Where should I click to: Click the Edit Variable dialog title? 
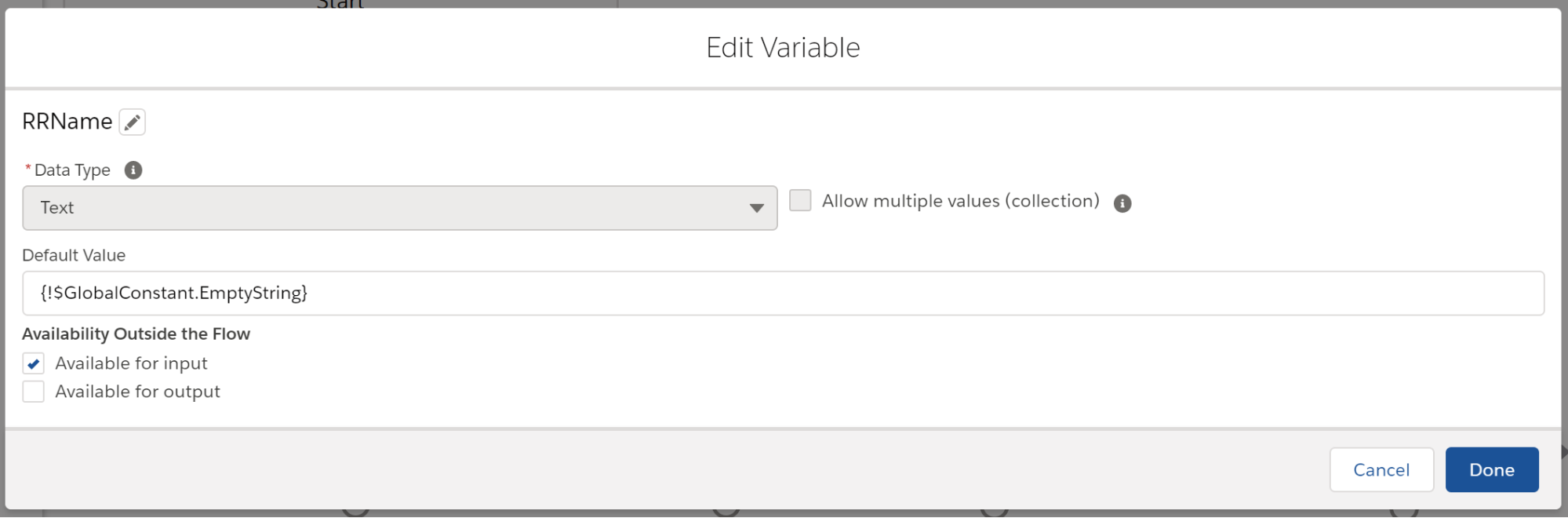(783, 48)
